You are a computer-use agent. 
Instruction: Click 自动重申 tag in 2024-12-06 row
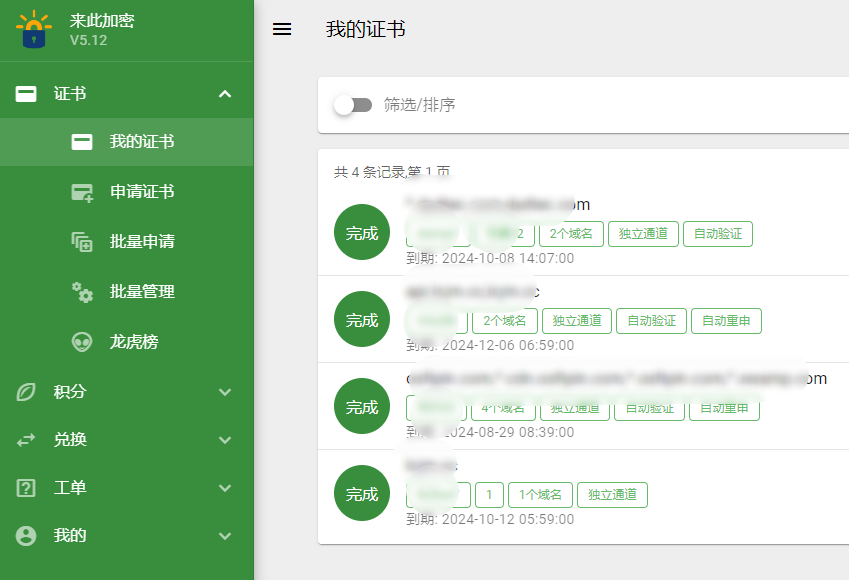(726, 321)
